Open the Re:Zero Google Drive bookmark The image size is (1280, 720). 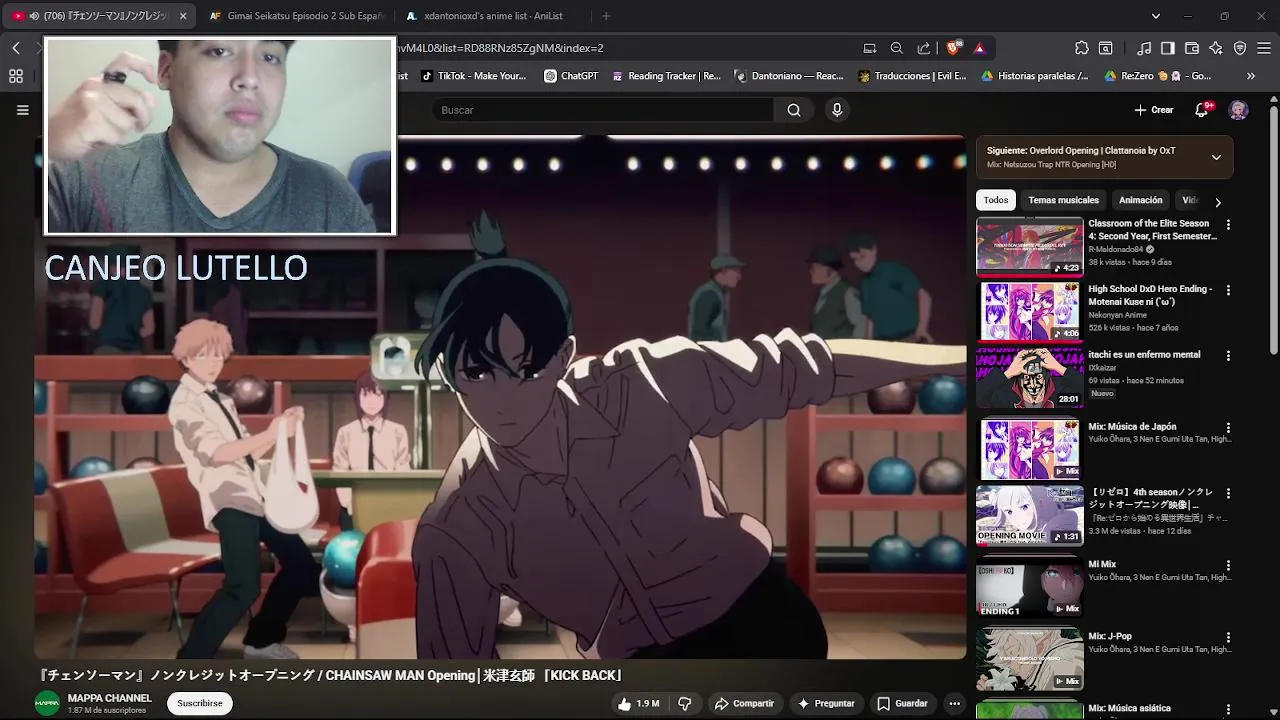click(1158, 76)
